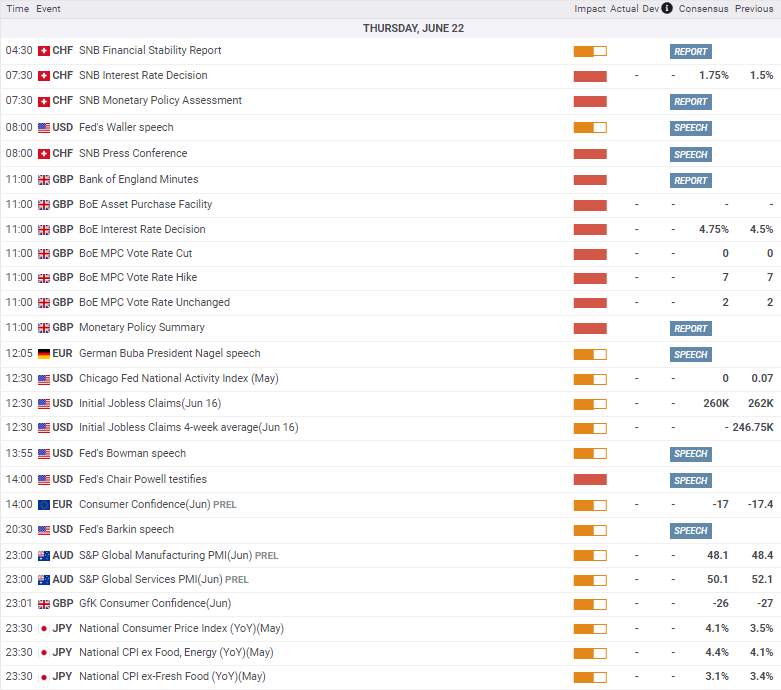Screen dimensions: 781x690
Task: Click UK flag on Bank of England Minutes
Action: click(44, 180)
